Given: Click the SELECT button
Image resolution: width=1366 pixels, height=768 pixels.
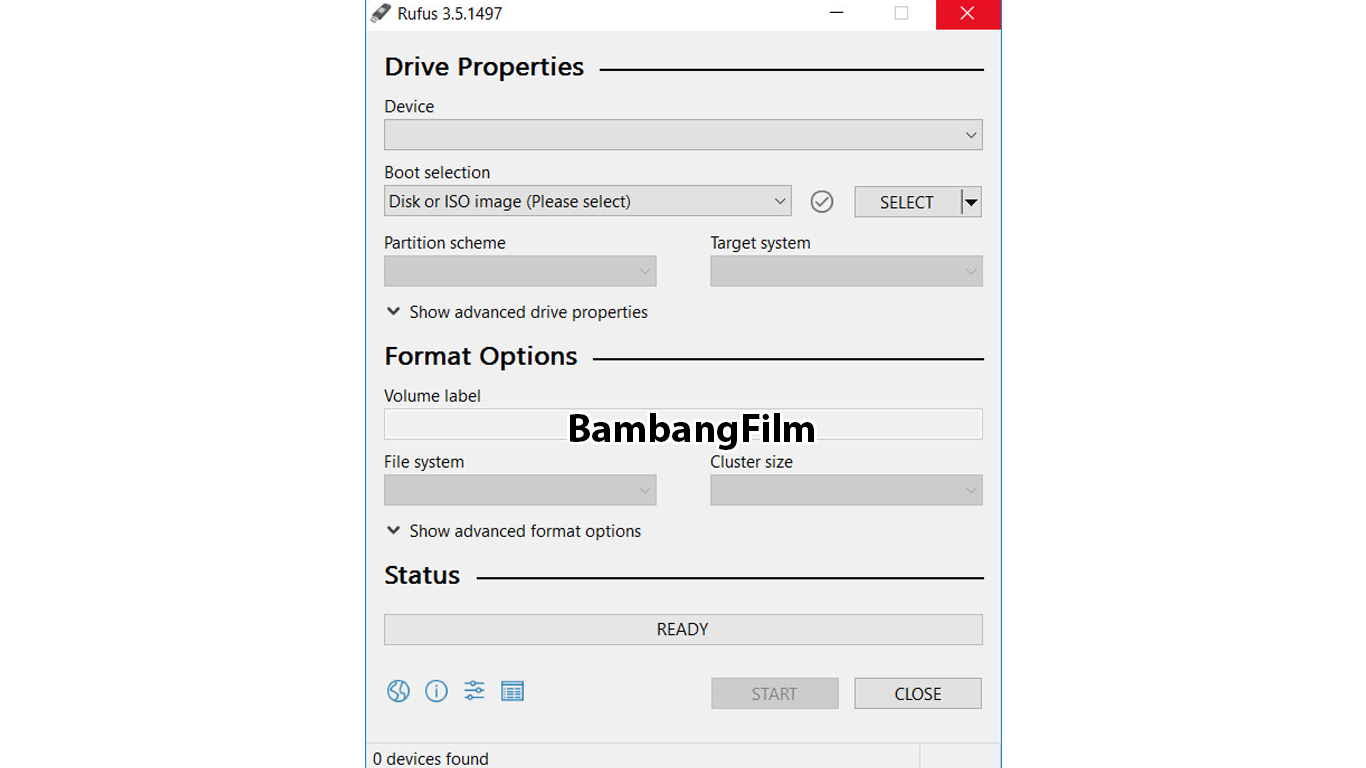Looking at the screenshot, I should [907, 202].
